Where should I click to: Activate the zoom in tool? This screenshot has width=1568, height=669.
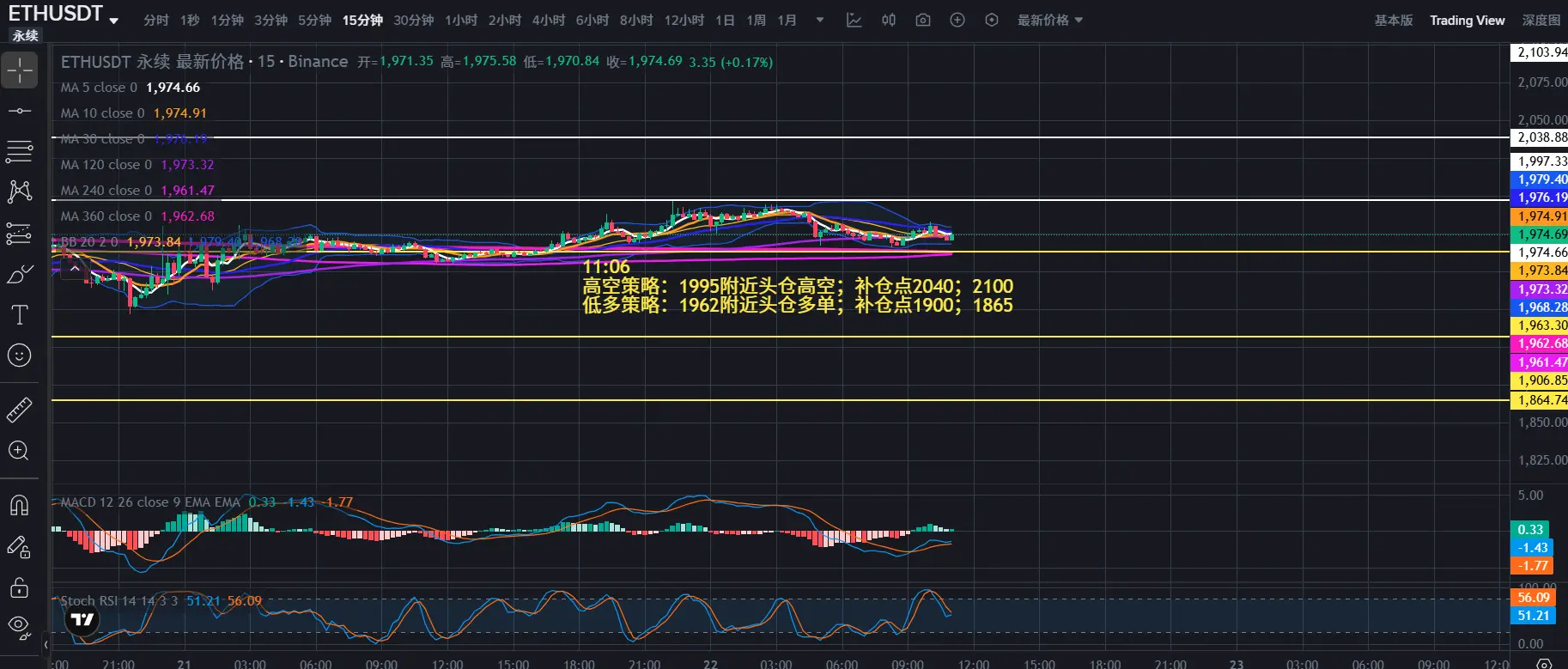(19, 451)
